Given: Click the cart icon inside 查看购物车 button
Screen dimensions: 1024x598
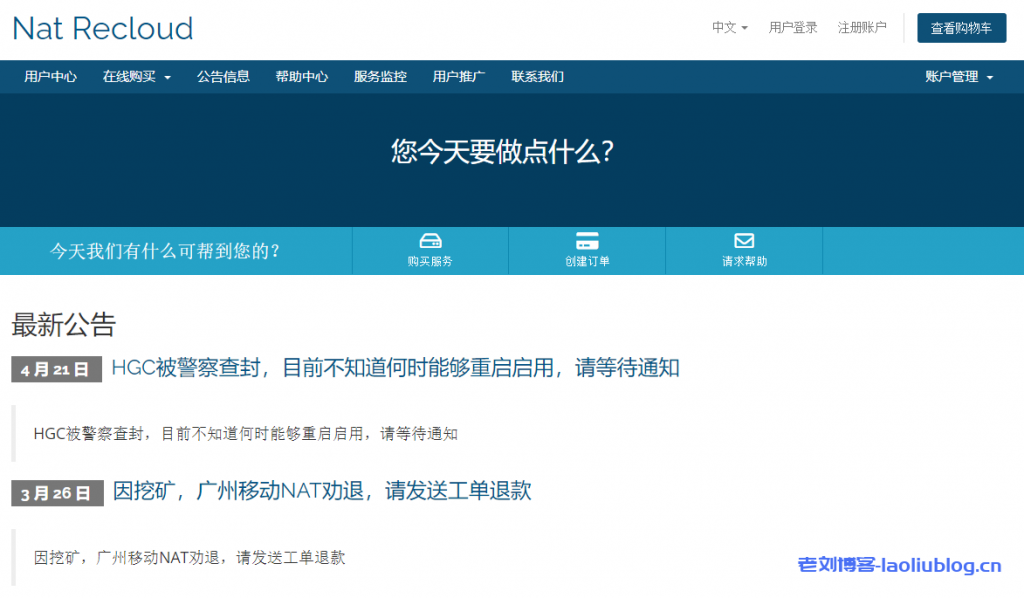Looking at the screenshot, I should 935,28.
